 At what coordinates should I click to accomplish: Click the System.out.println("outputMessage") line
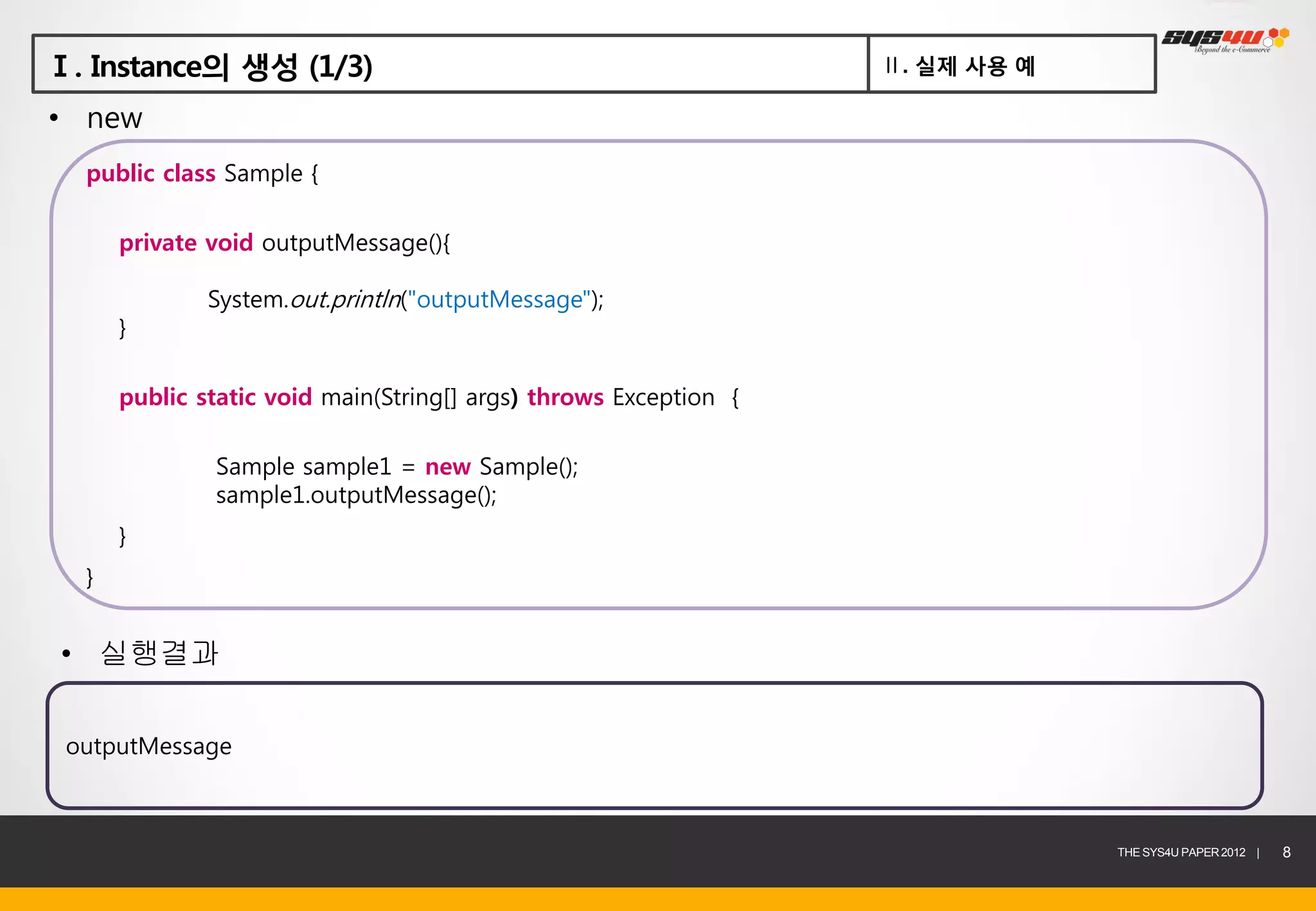[x=405, y=299]
